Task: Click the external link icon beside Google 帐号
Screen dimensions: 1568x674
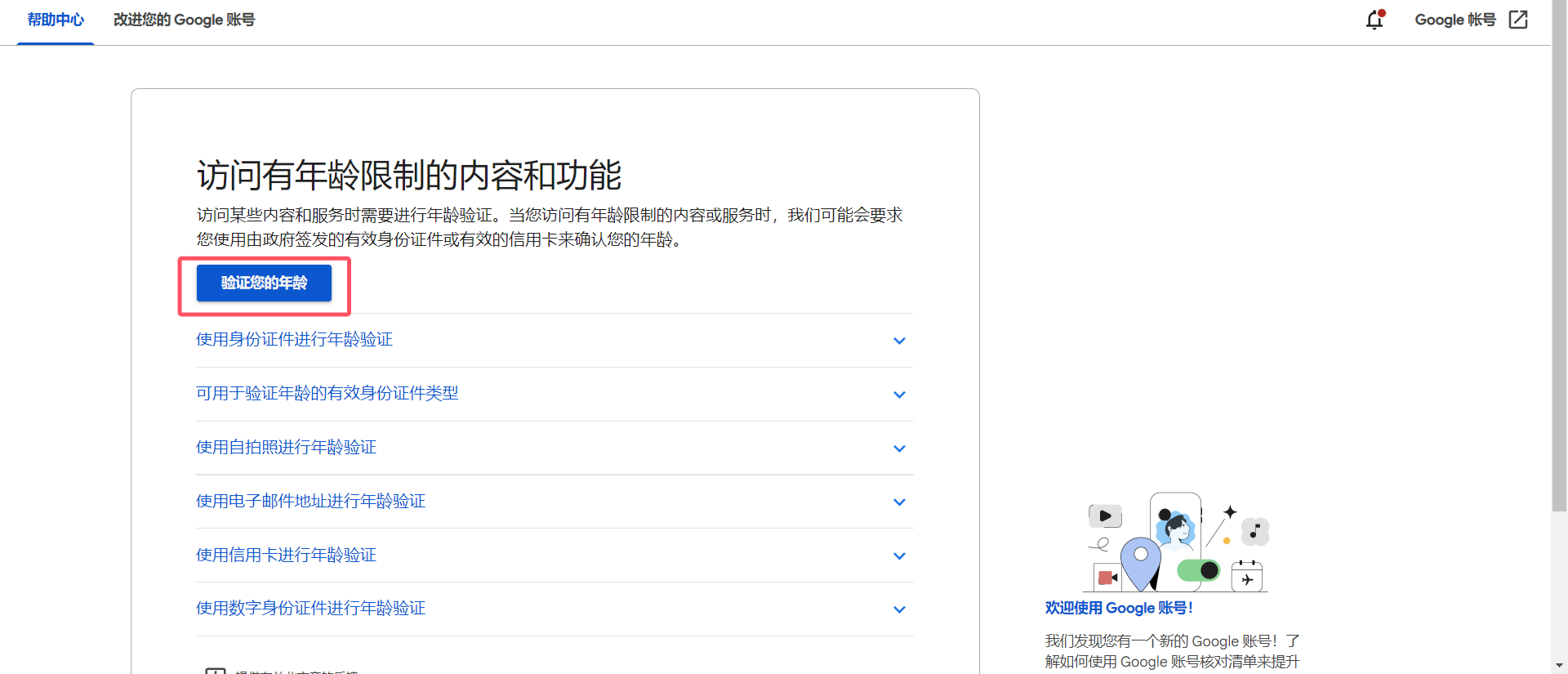Action: [1518, 20]
